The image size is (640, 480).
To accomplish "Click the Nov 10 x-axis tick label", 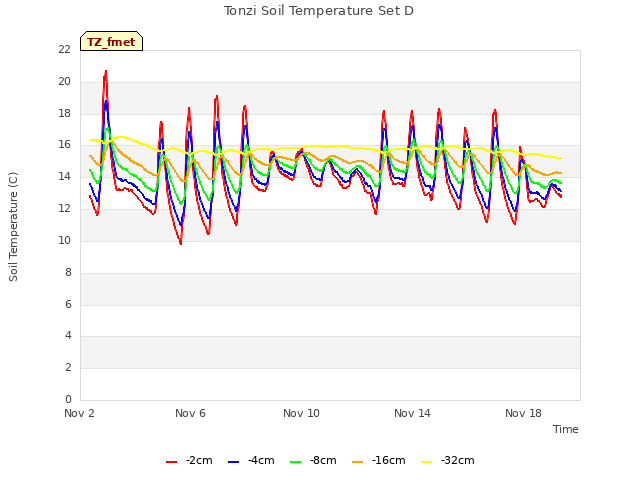I will point(301,413).
